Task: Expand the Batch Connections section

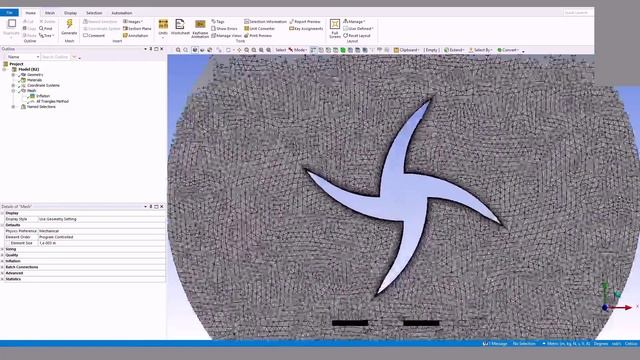Action: pyautogui.click(x=2, y=267)
